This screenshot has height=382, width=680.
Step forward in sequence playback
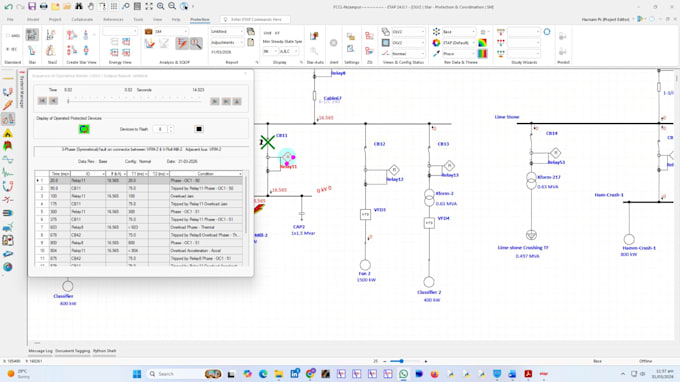click(215, 101)
